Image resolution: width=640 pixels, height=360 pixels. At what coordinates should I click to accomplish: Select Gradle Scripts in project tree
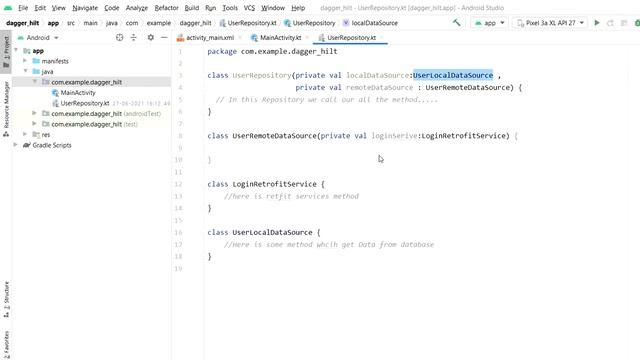pos(51,145)
